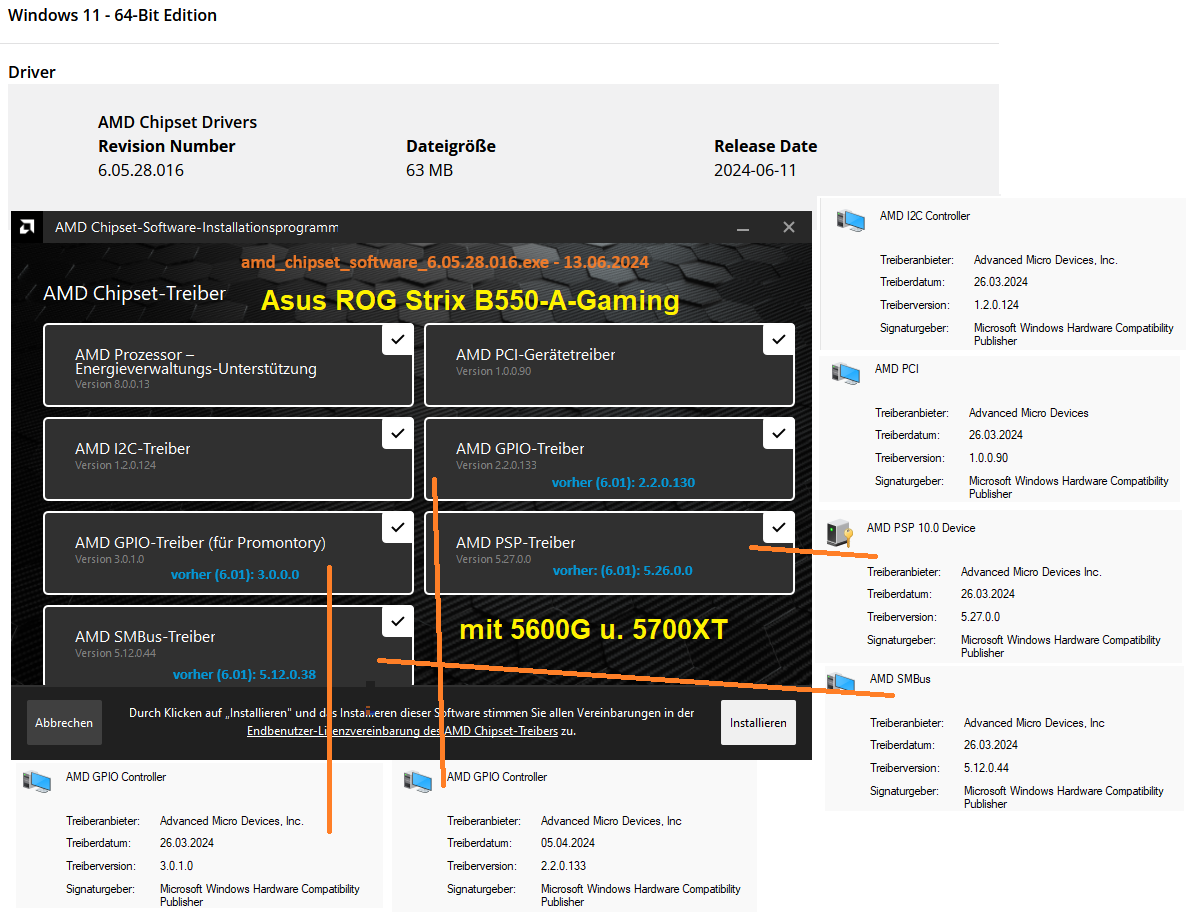
Task: Click Version 5.27.0.0 in PSP-Treiber tile
Action: point(493,560)
